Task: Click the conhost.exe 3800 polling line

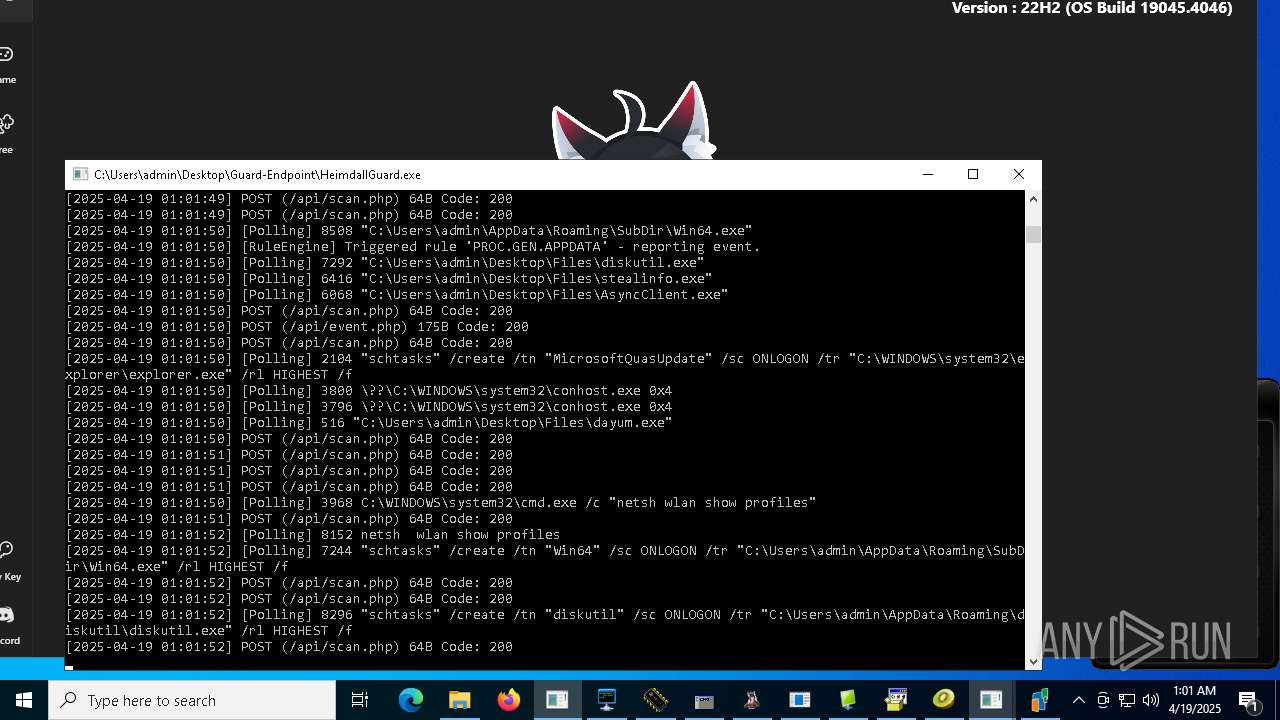Action: [x=369, y=391]
